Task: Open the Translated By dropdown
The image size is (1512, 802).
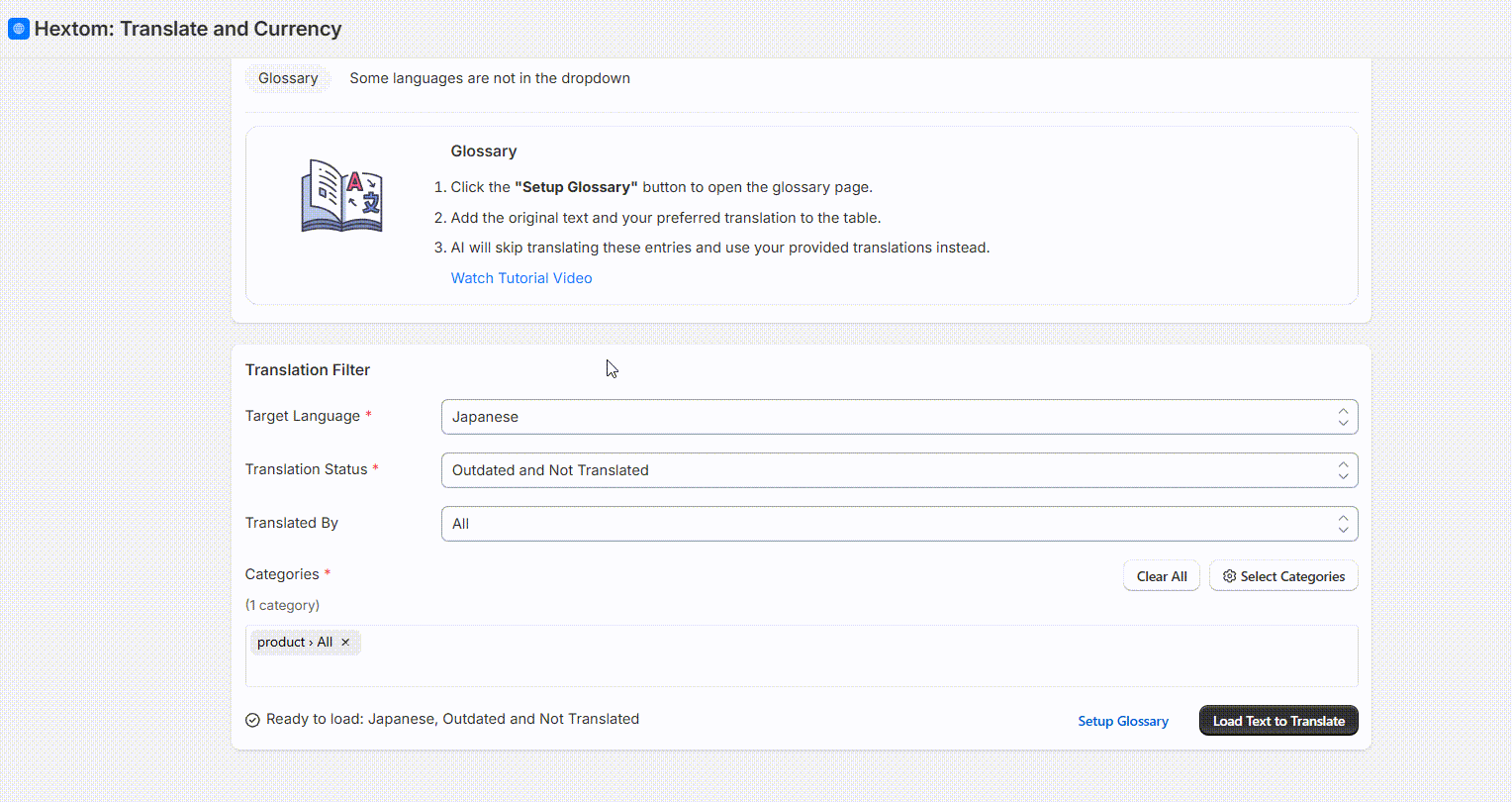Action: coord(899,524)
